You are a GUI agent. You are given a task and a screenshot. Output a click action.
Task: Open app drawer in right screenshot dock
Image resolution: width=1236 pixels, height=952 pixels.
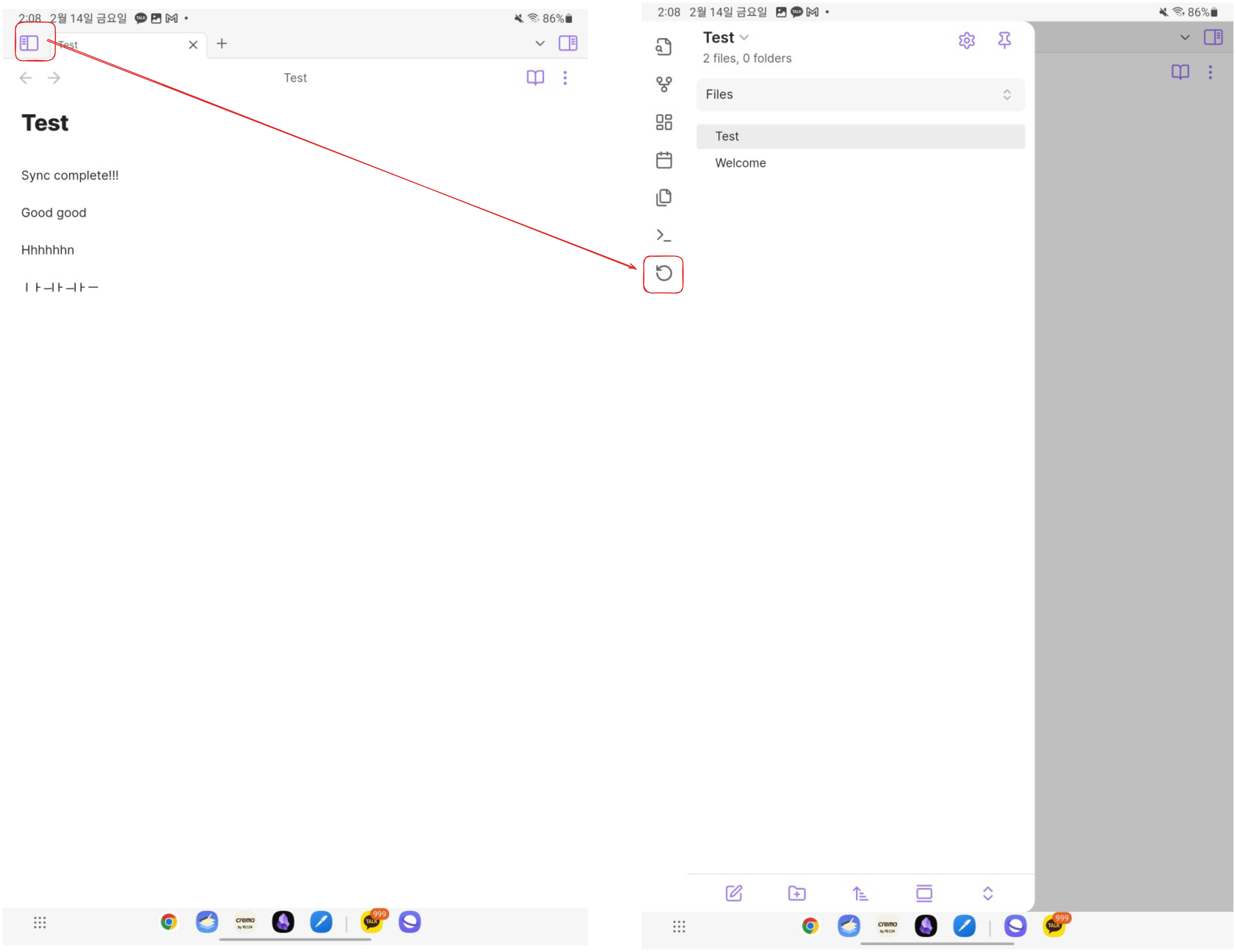[679, 926]
